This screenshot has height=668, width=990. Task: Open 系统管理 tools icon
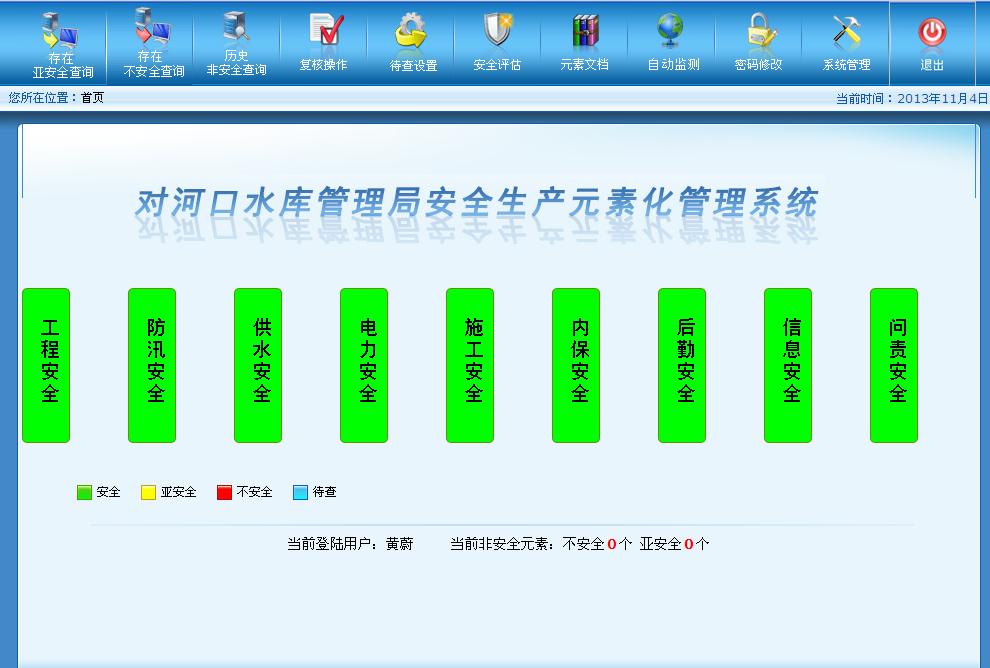coord(846,31)
